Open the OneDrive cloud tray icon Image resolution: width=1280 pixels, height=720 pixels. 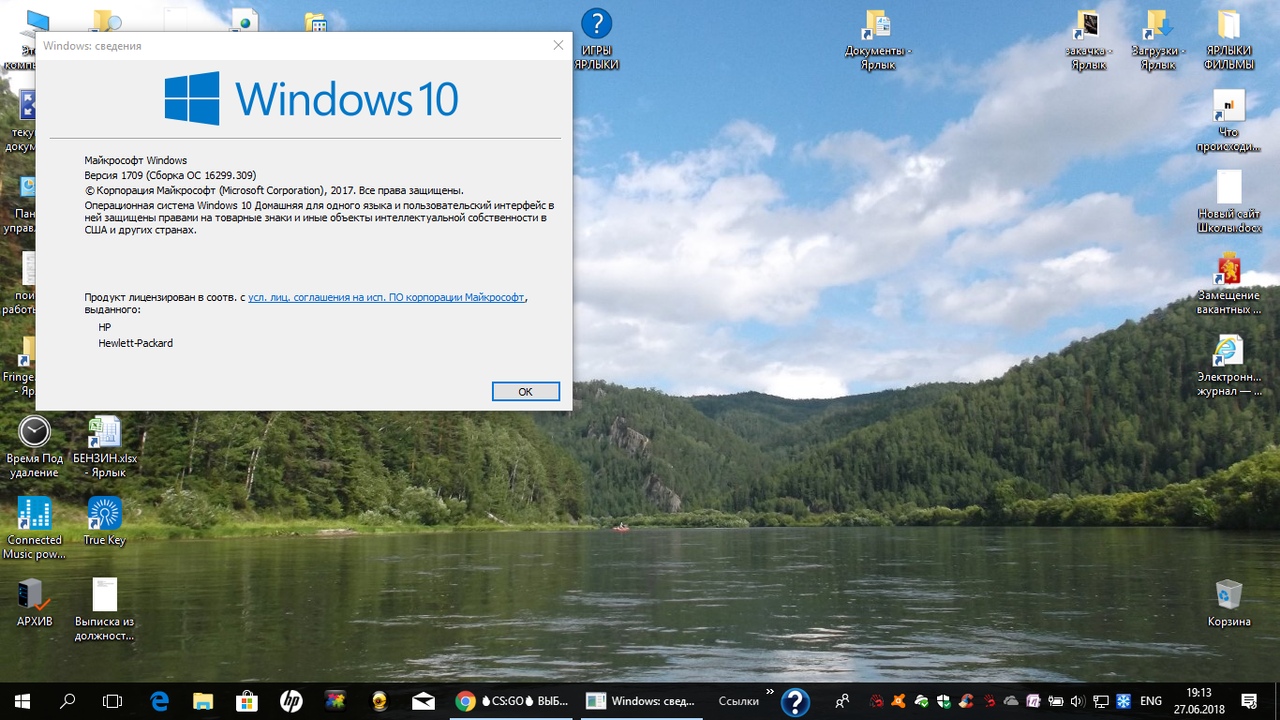click(x=1011, y=701)
